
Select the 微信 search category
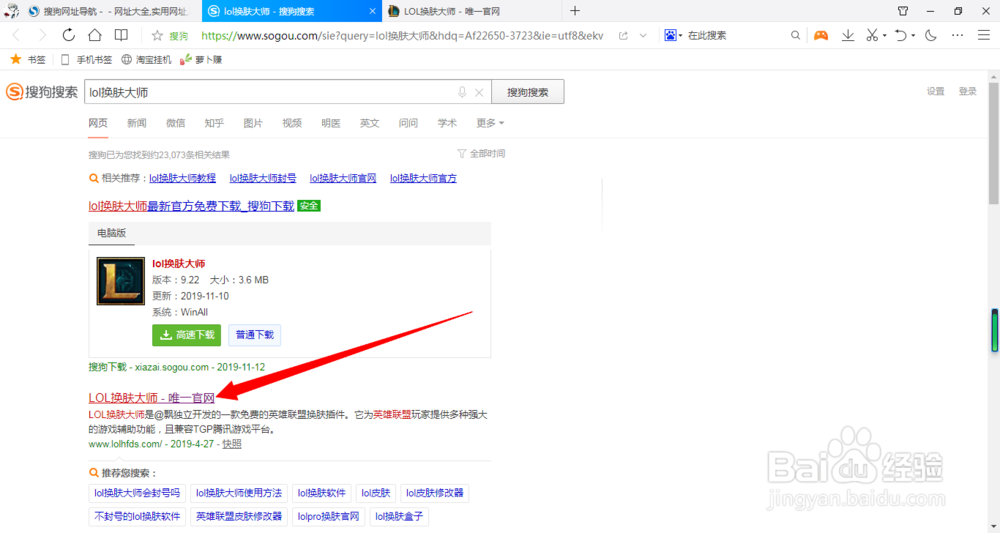[x=175, y=123]
